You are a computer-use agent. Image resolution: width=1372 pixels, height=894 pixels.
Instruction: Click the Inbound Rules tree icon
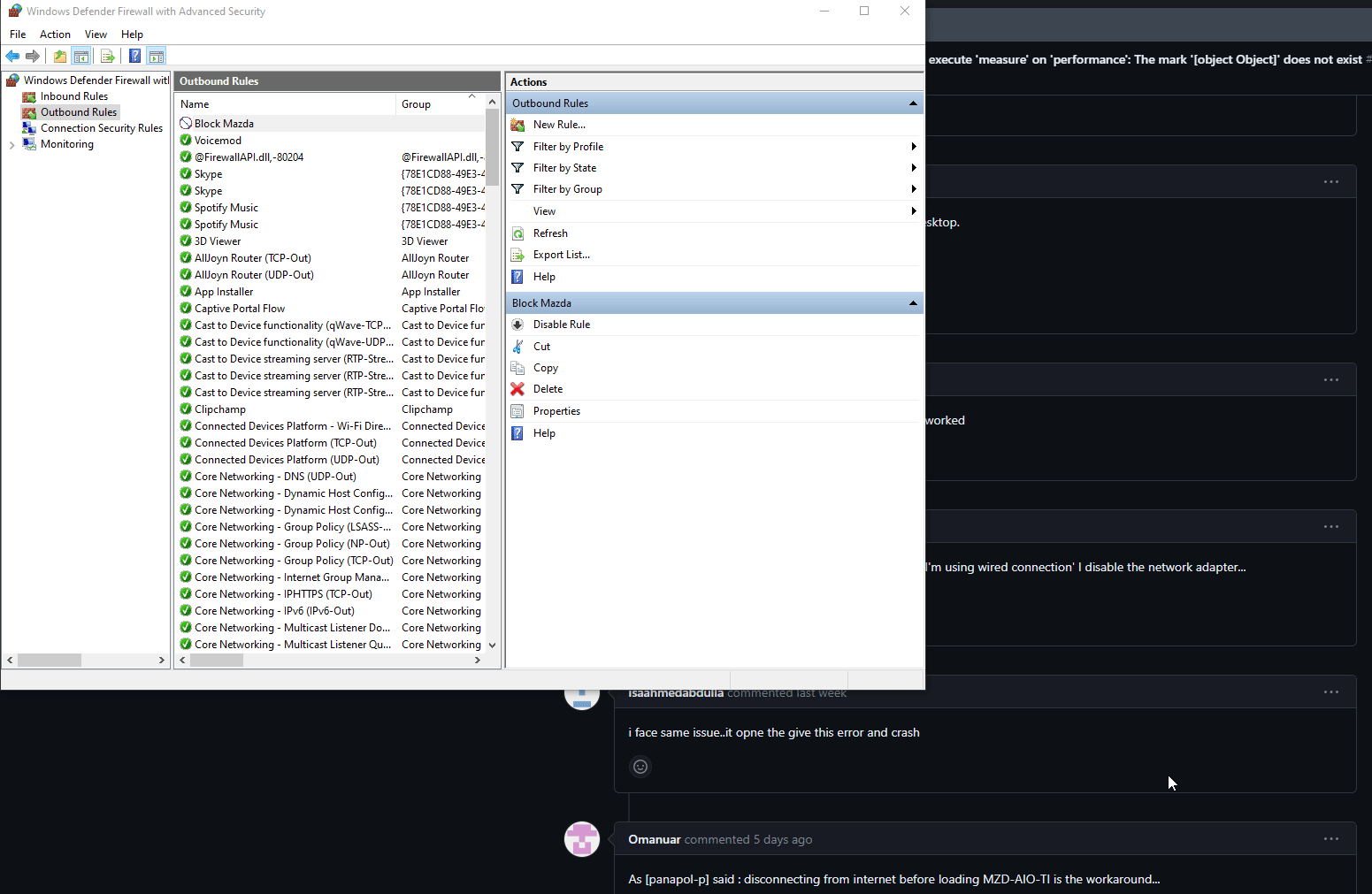(x=29, y=96)
